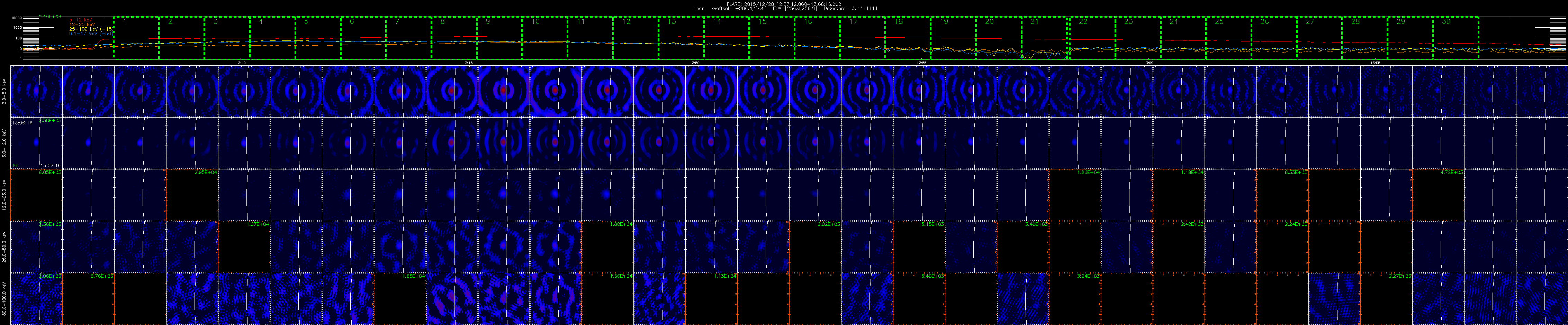
Task: Click the 3.0-6.0 keV row label
Action: (5, 91)
